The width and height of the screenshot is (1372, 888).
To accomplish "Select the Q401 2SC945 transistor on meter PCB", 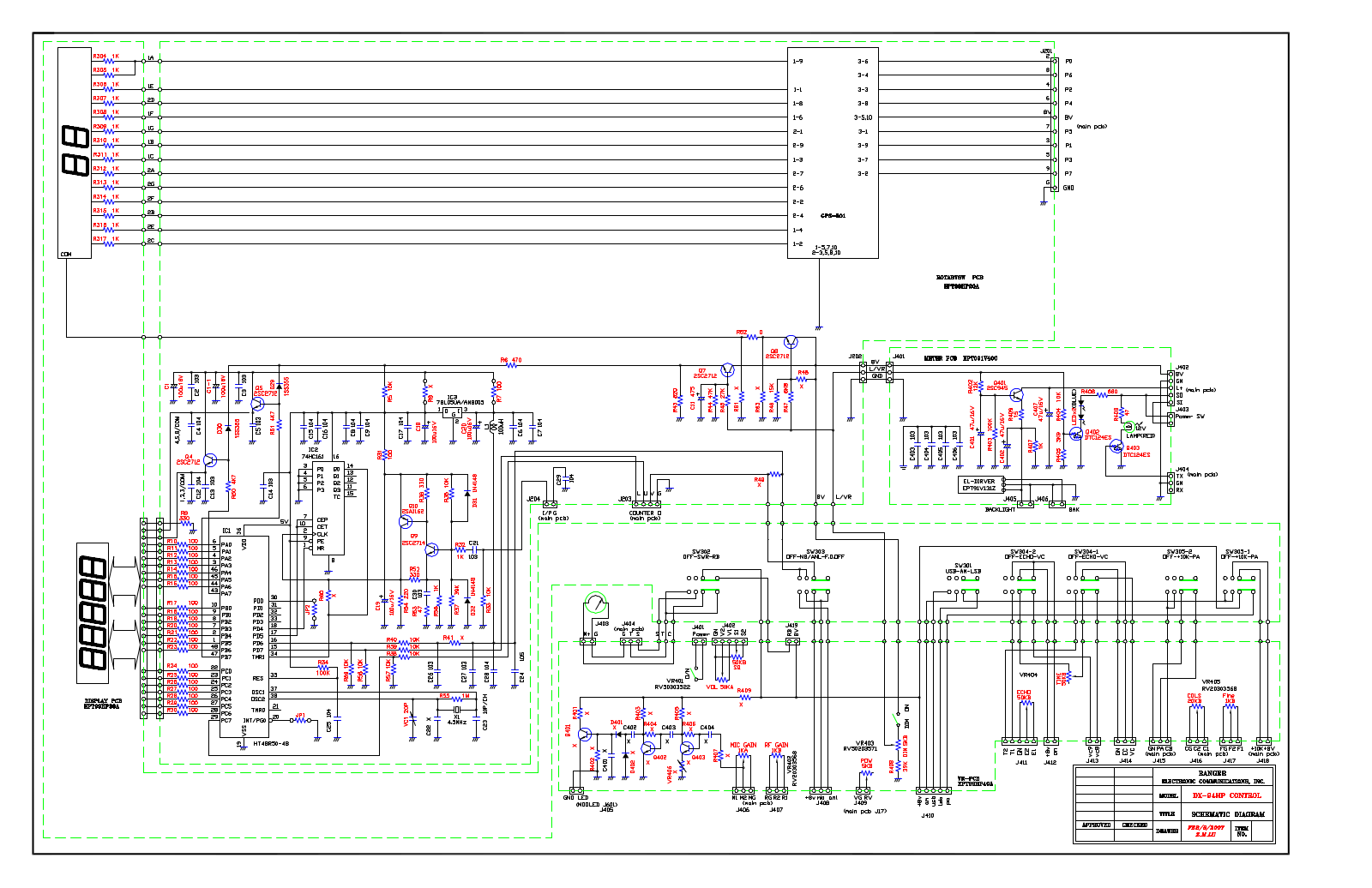I will (x=1016, y=395).
